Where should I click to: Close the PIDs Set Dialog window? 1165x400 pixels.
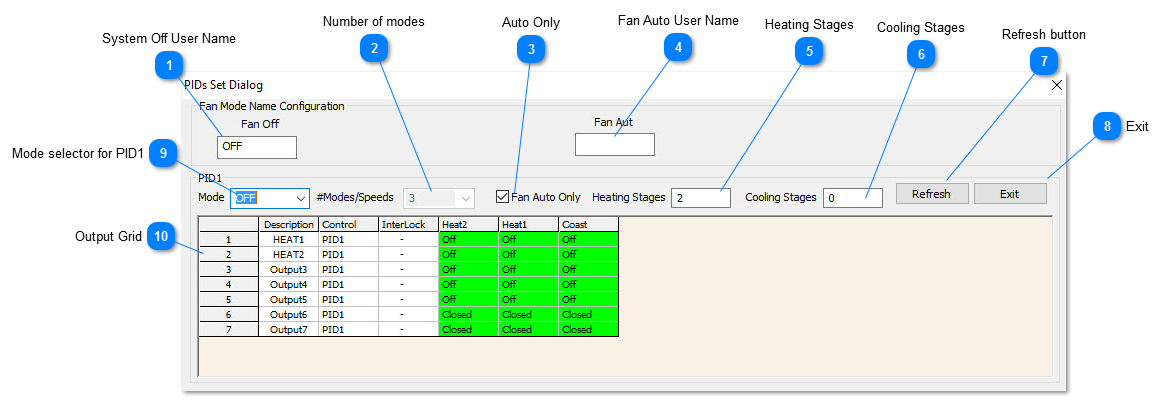point(1057,85)
